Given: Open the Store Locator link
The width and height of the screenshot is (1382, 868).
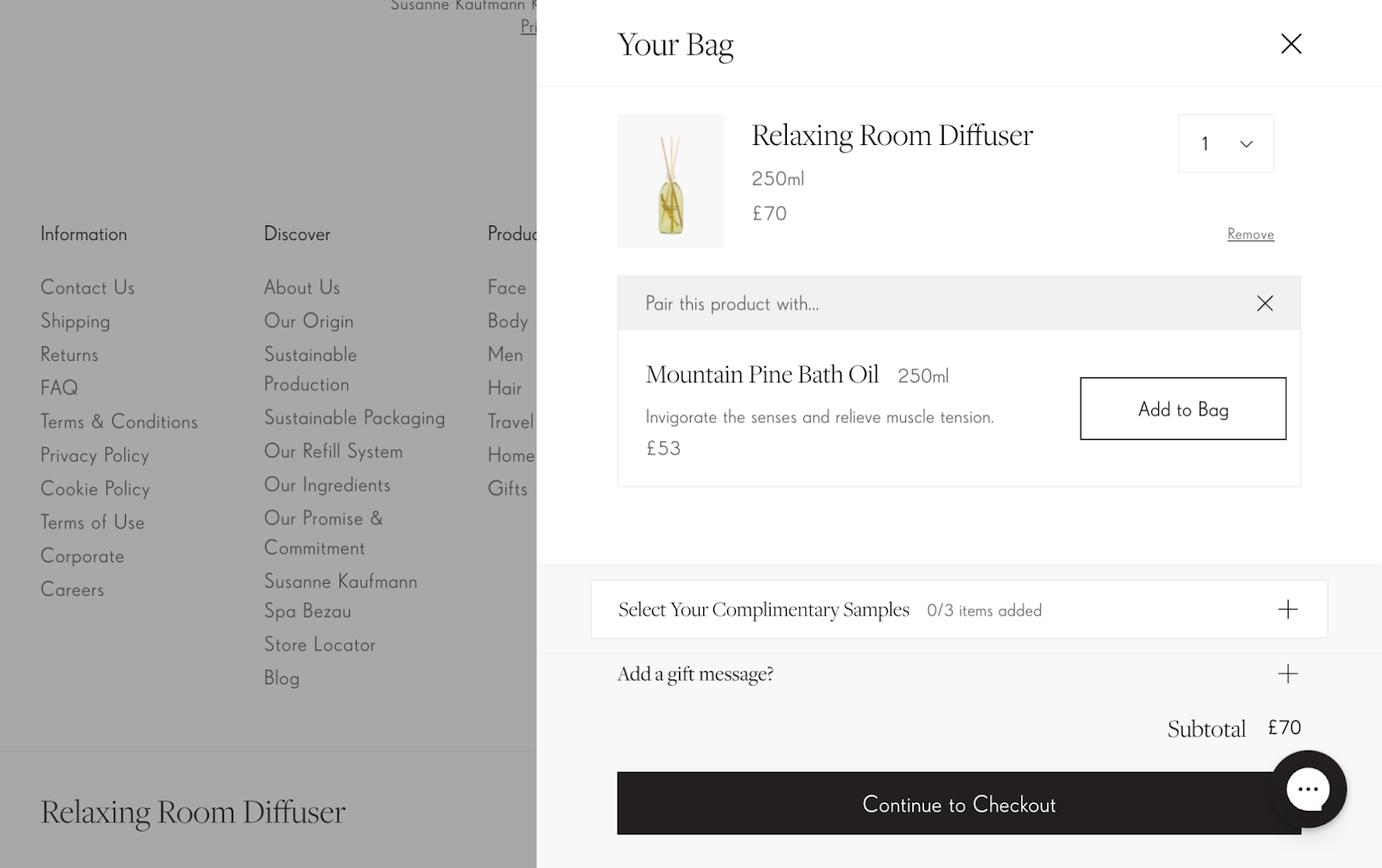Looking at the screenshot, I should [x=320, y=644].
